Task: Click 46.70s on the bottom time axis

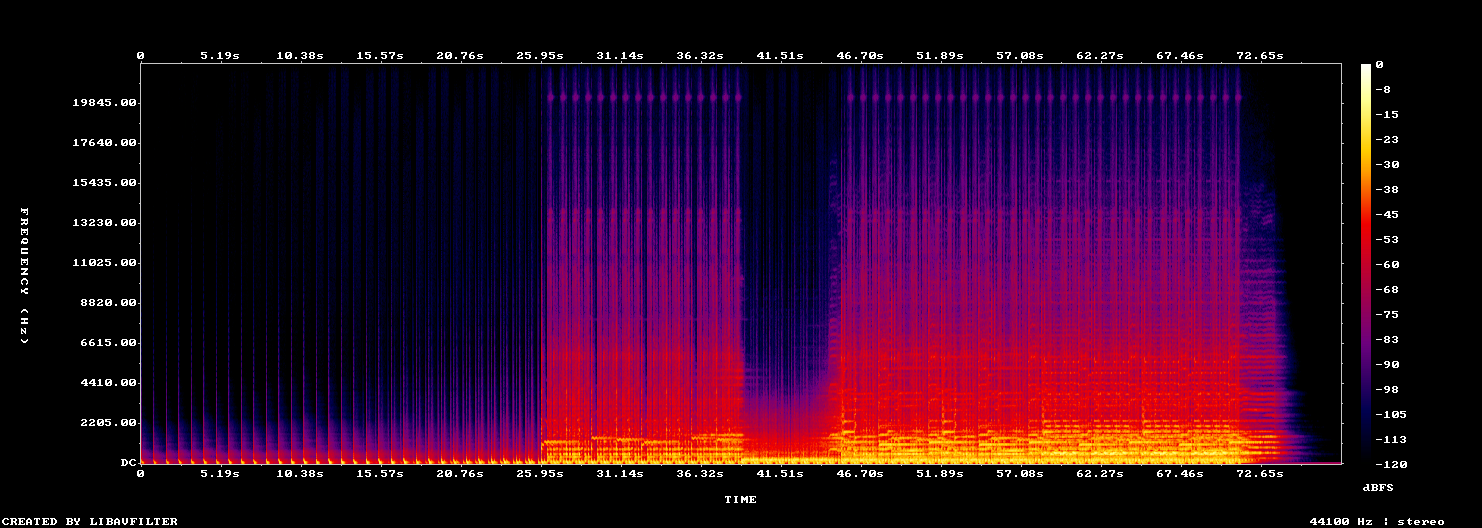Action: click(859, 474)
